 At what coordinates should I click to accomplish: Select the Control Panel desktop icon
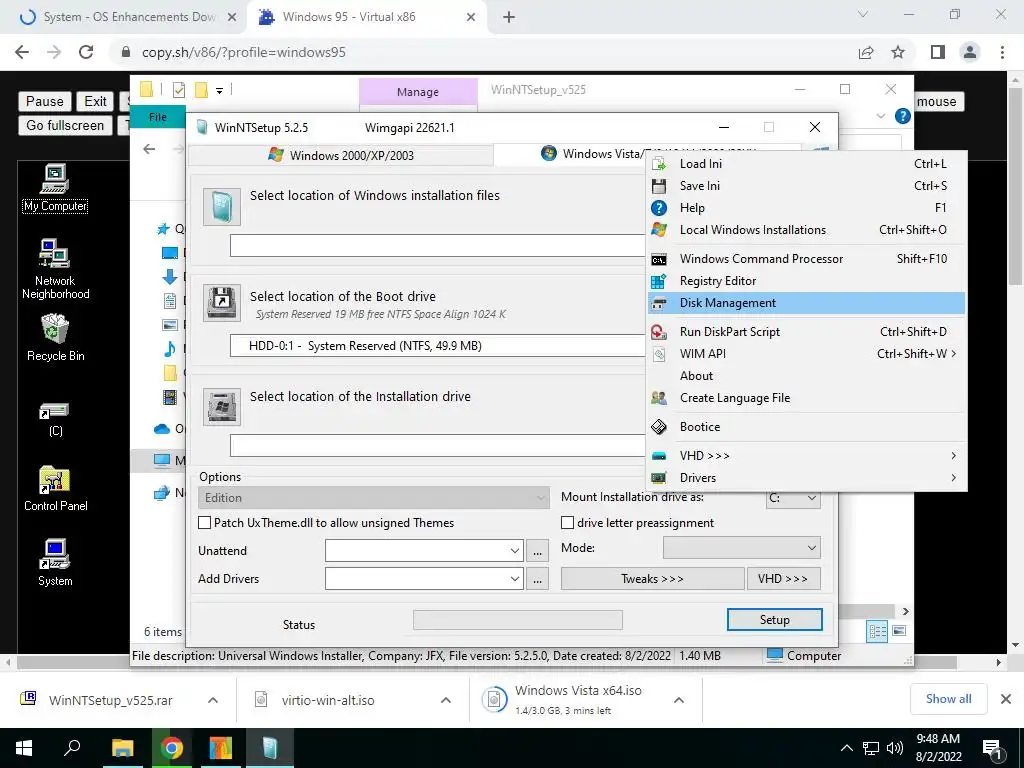(x=55, y=488)
